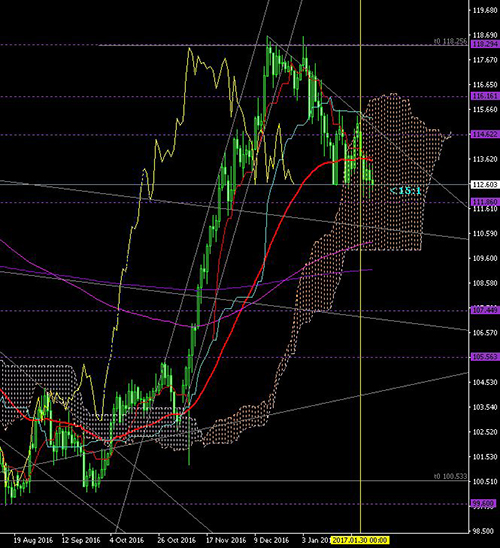Click the 107.449 purple price label

point(485,310)
